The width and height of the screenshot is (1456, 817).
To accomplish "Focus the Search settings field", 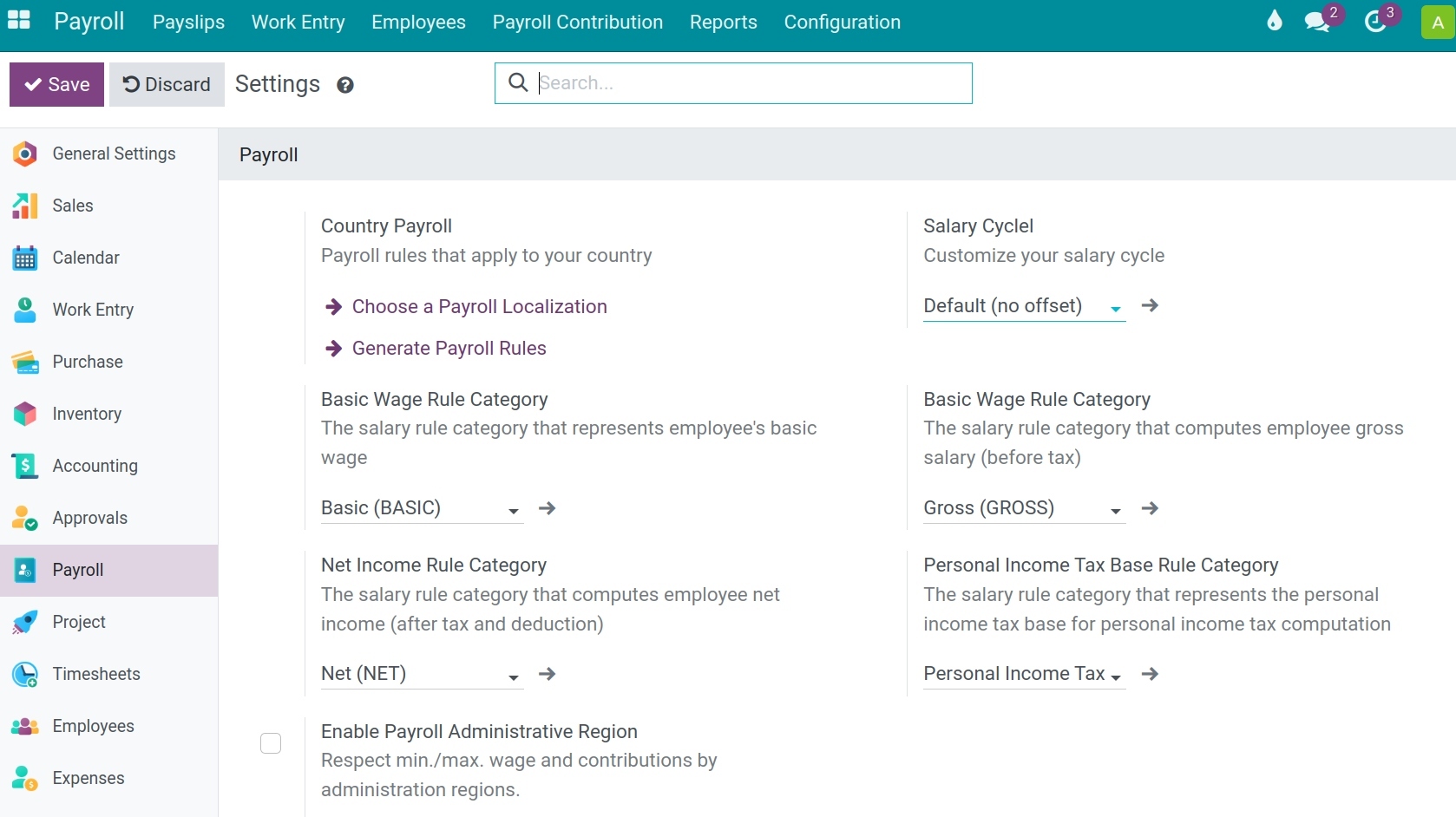I will click(x=733, y=83).
